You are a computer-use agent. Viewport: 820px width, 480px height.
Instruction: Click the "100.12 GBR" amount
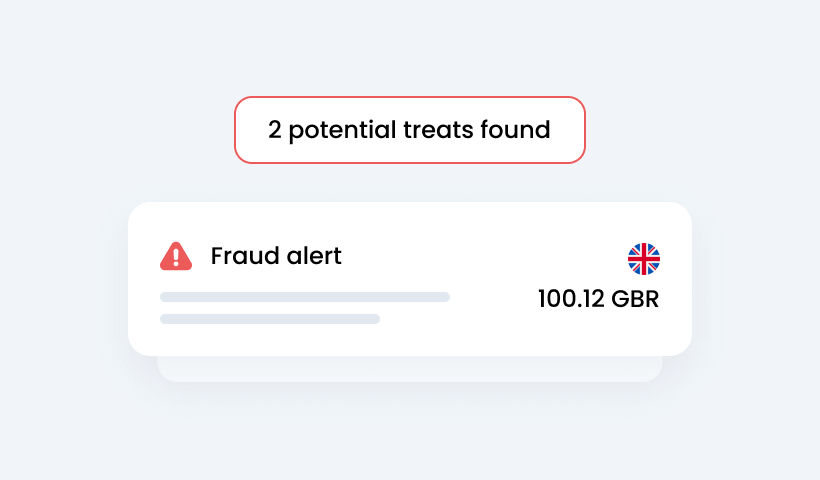(598, 299)
